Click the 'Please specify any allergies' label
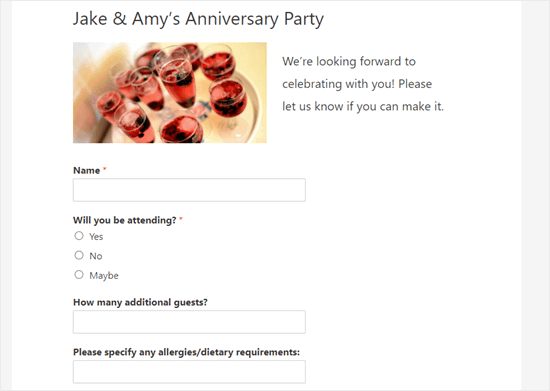The image size is (550, 391). click(x=186, y=352)
